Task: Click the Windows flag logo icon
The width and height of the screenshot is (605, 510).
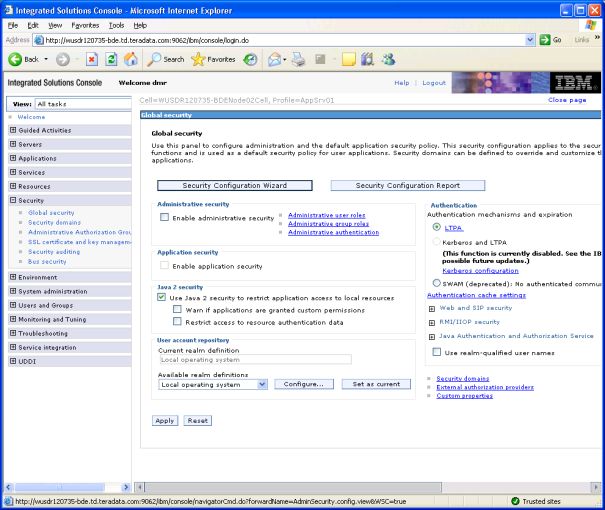Action: coord(590,25)
